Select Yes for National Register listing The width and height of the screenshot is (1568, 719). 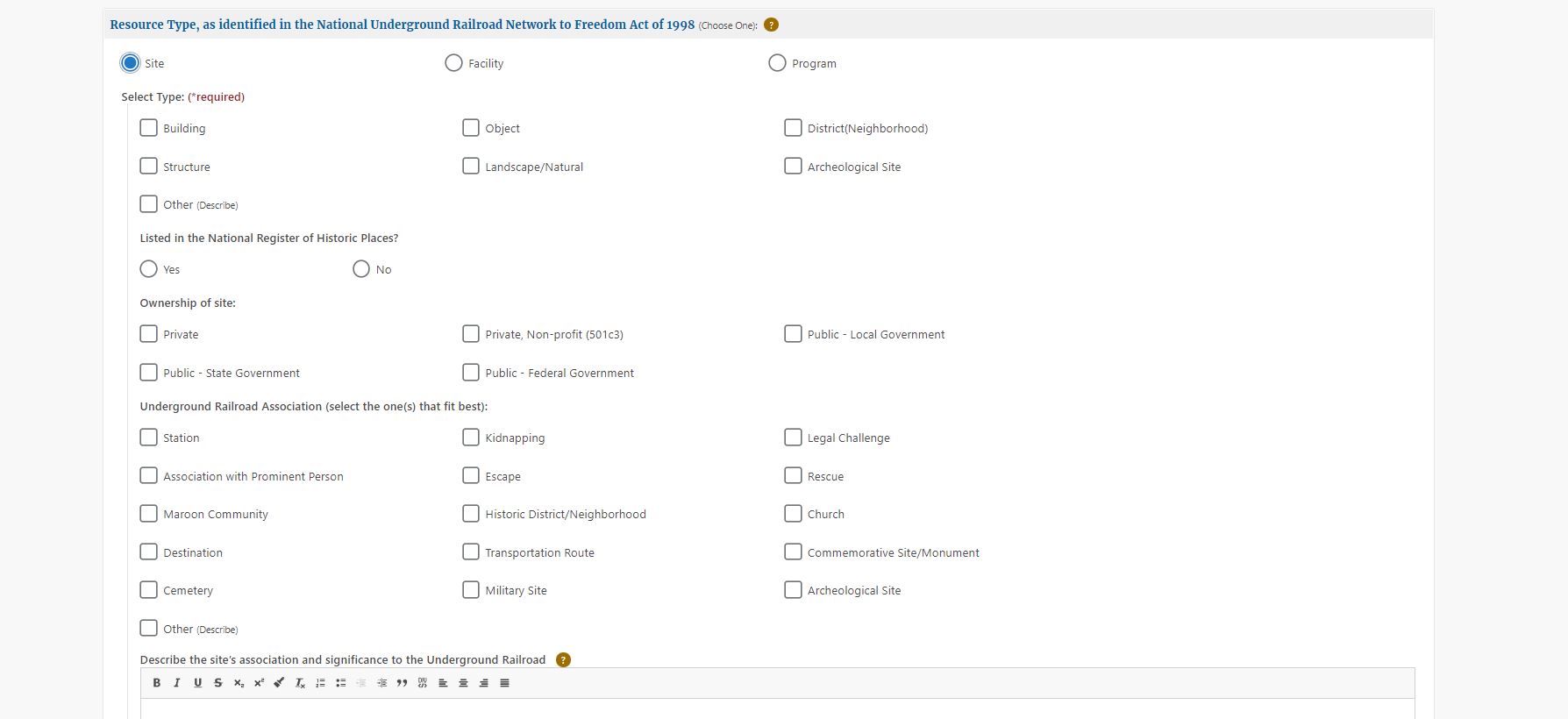tap(149, 269)
